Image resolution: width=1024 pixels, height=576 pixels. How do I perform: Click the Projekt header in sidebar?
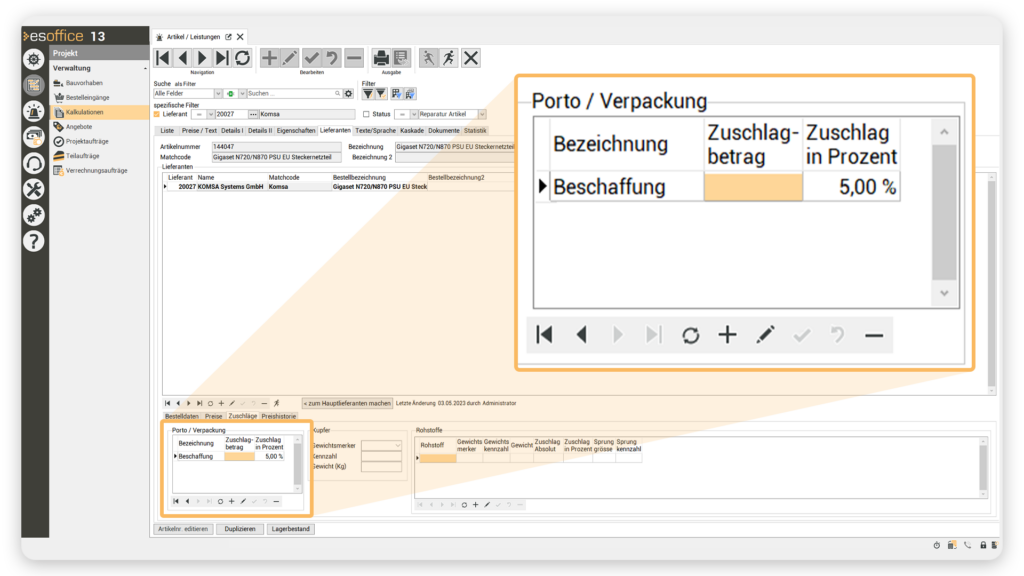coord(99,53)
